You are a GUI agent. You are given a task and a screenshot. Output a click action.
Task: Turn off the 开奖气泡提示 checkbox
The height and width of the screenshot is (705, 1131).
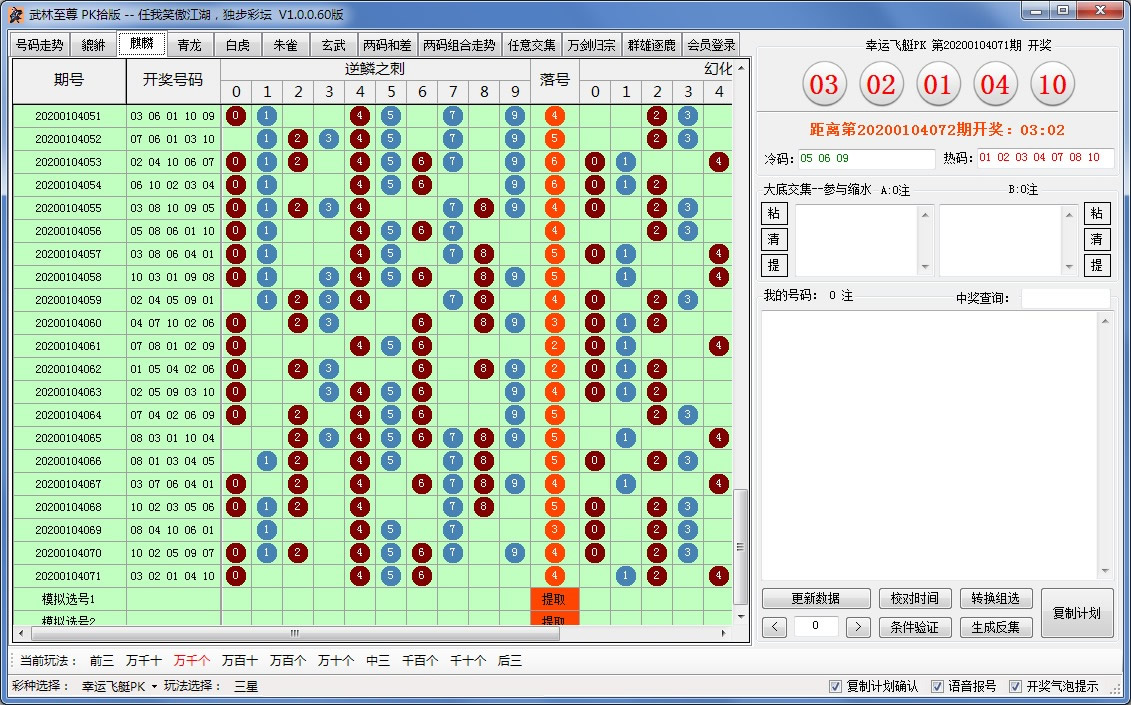[x=1014, y=687]
